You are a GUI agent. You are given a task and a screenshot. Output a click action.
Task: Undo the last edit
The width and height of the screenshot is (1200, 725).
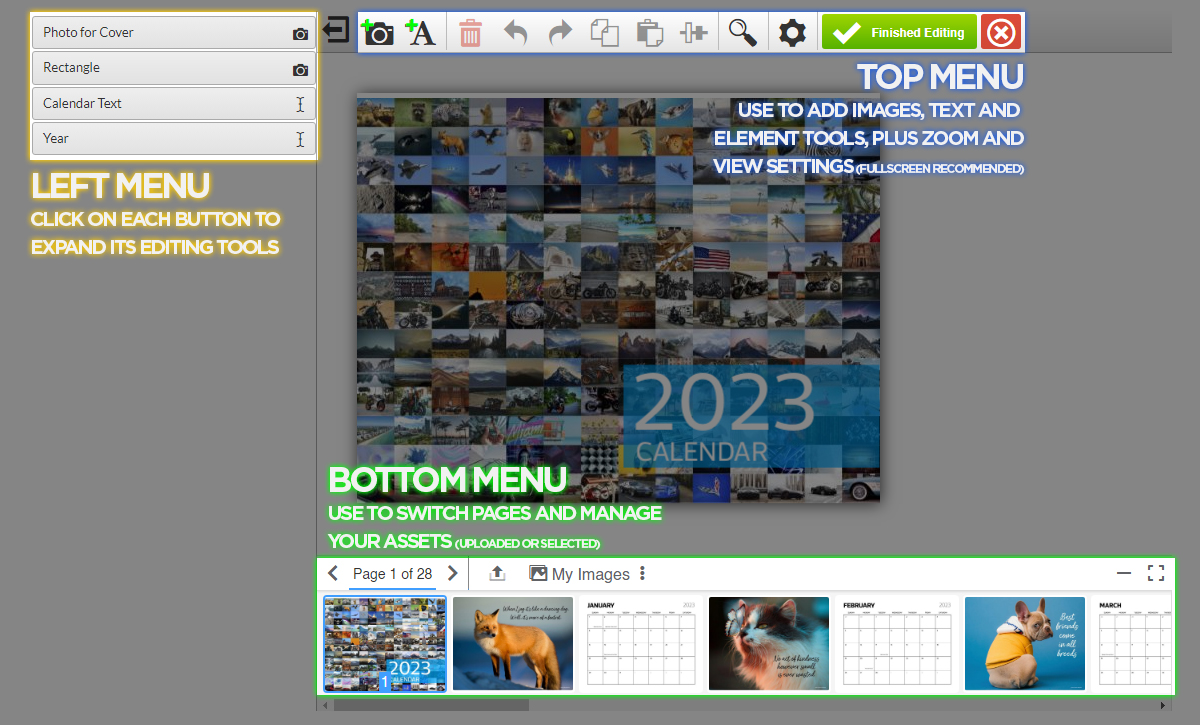pyautogui.click(x=515, y=33)
